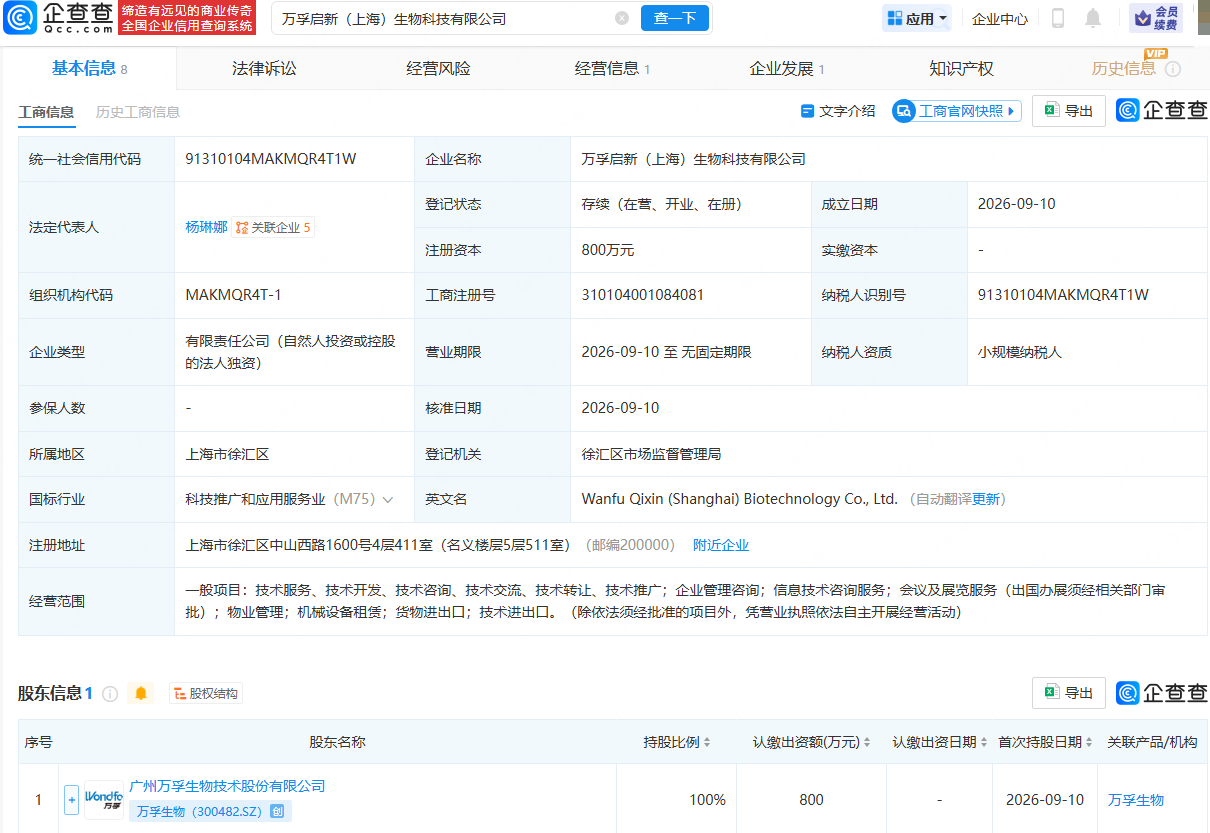Click the info icon next to 股东信息

tap(110, 693)
